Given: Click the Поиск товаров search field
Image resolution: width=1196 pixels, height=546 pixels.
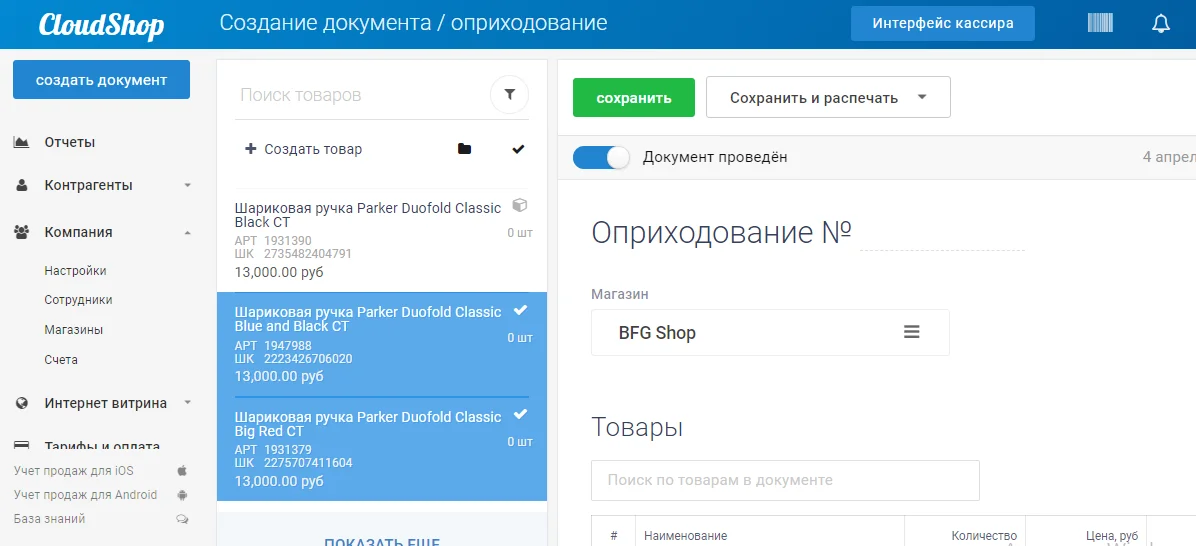Looking at the screenshot, I should [x=360, y=95].
